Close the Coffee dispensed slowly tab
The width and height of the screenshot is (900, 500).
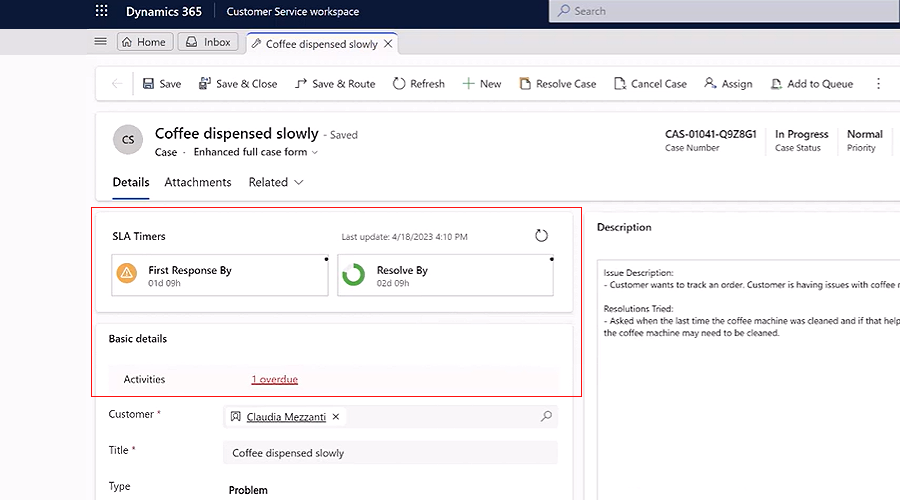[388, 44]
